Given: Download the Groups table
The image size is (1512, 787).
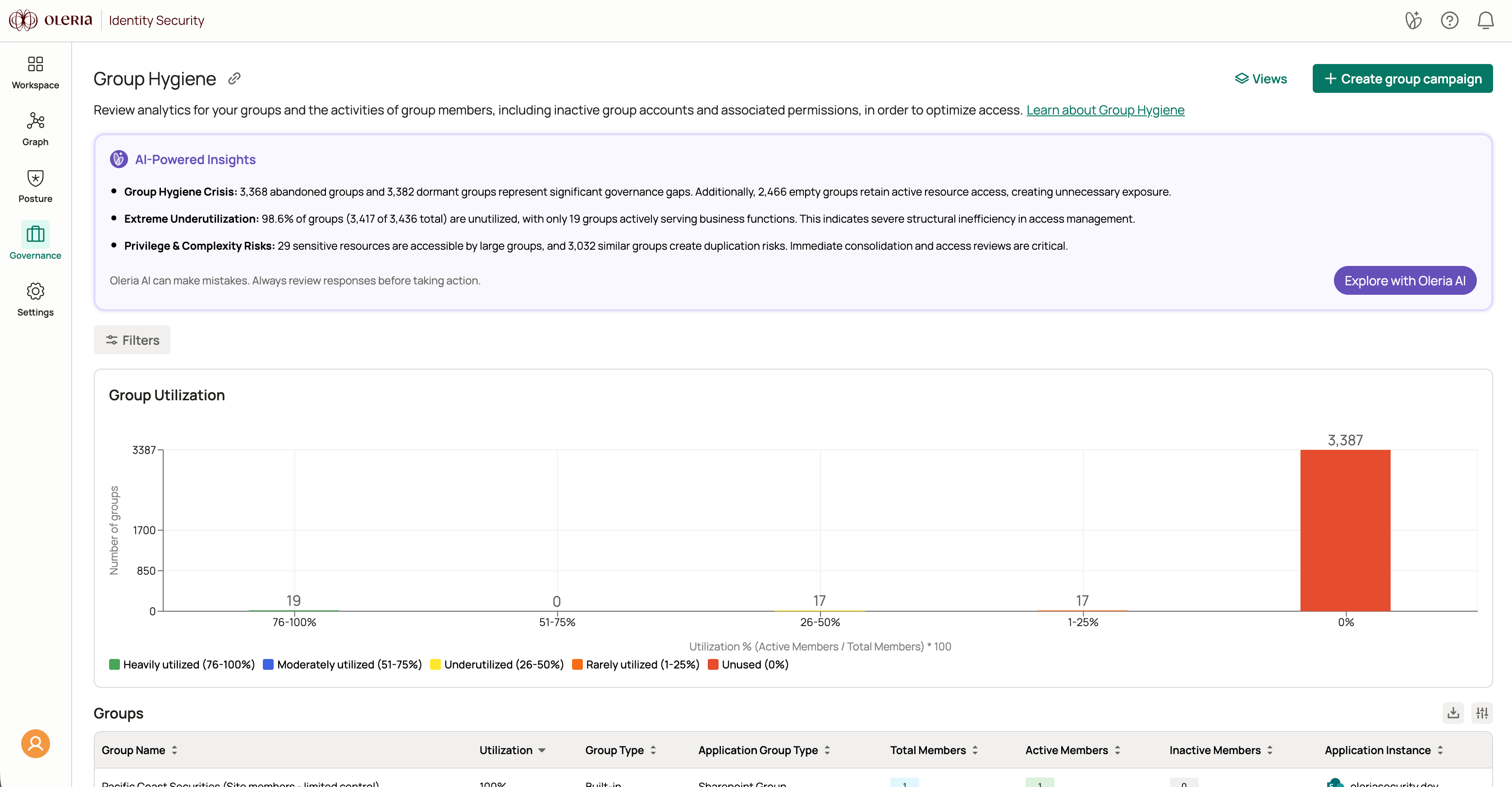Looking at the screenshot, I should [x=1452, y=713].
